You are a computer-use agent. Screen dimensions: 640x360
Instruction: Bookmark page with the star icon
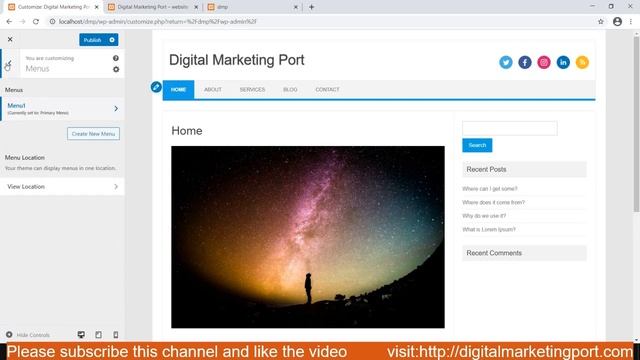601,22
